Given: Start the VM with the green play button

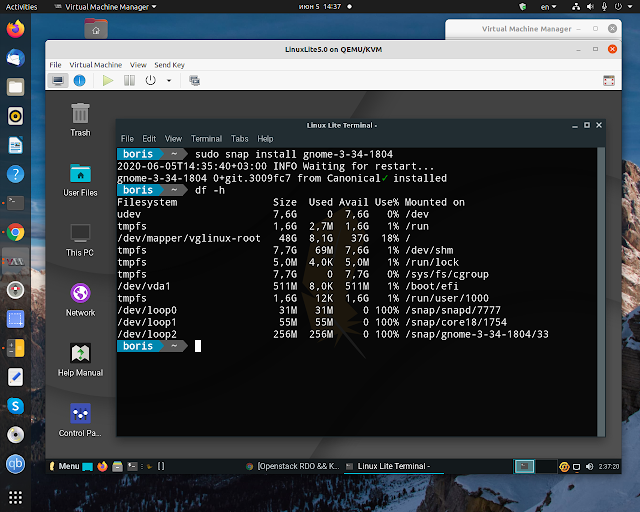Looking at the screenshot, I should [x=108, y=80].
